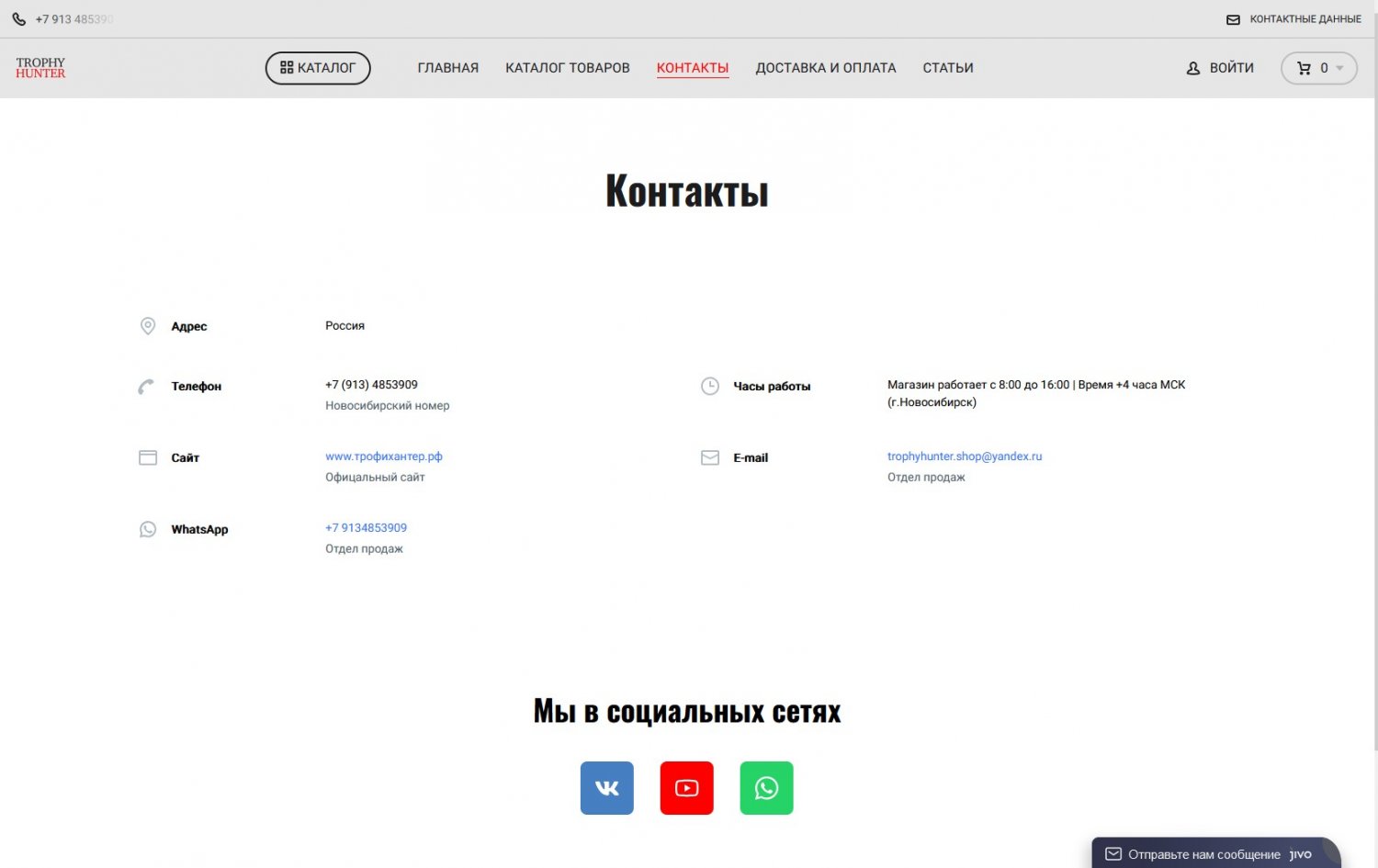Viewport: 1378px width, 868px height.
Task: Go to Главная menu item
Action: [x=447, y=68]
